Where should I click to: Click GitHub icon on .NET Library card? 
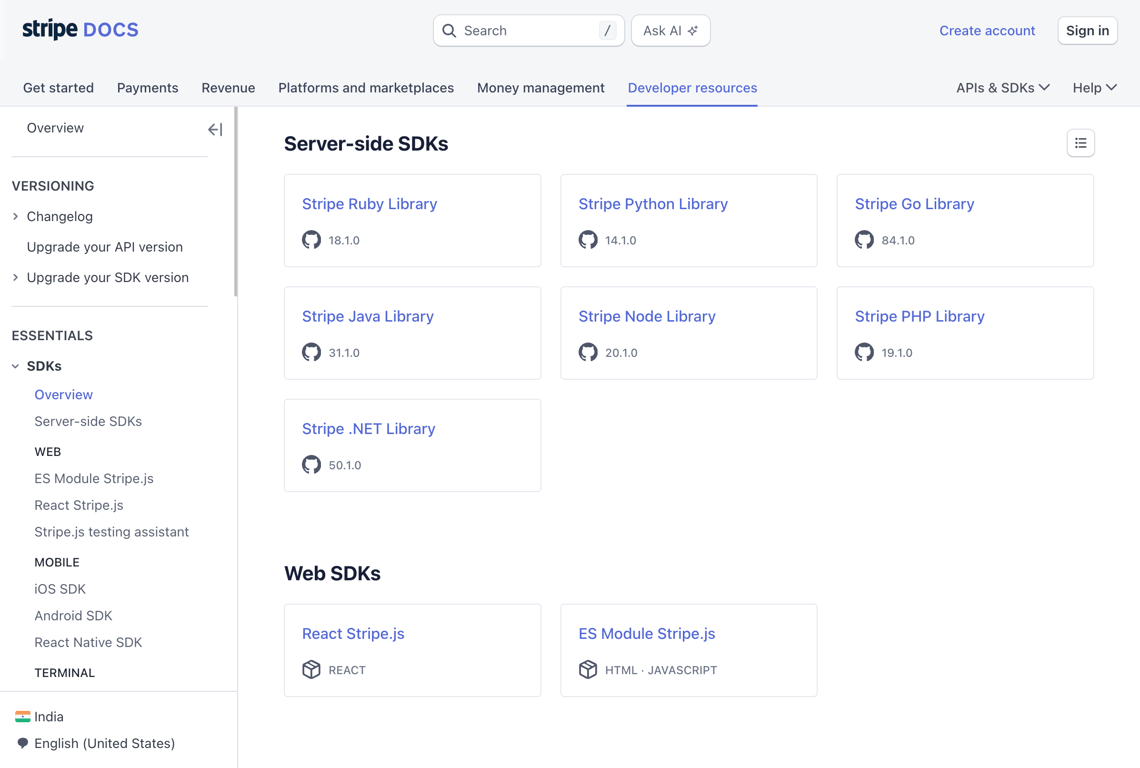[x=312, y=465]
